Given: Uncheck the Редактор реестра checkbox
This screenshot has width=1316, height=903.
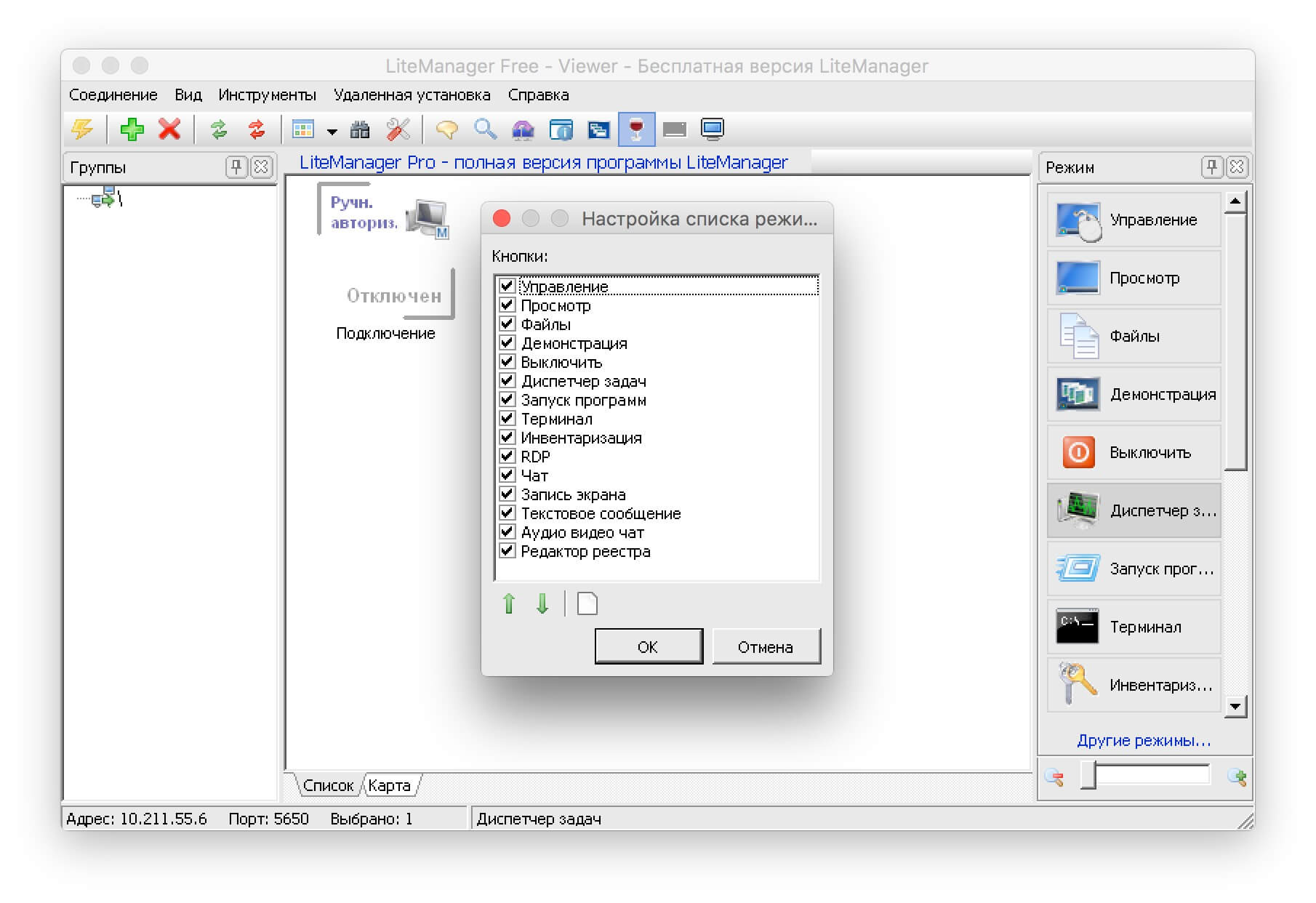Looking at the screenshot, I should 507,550.
